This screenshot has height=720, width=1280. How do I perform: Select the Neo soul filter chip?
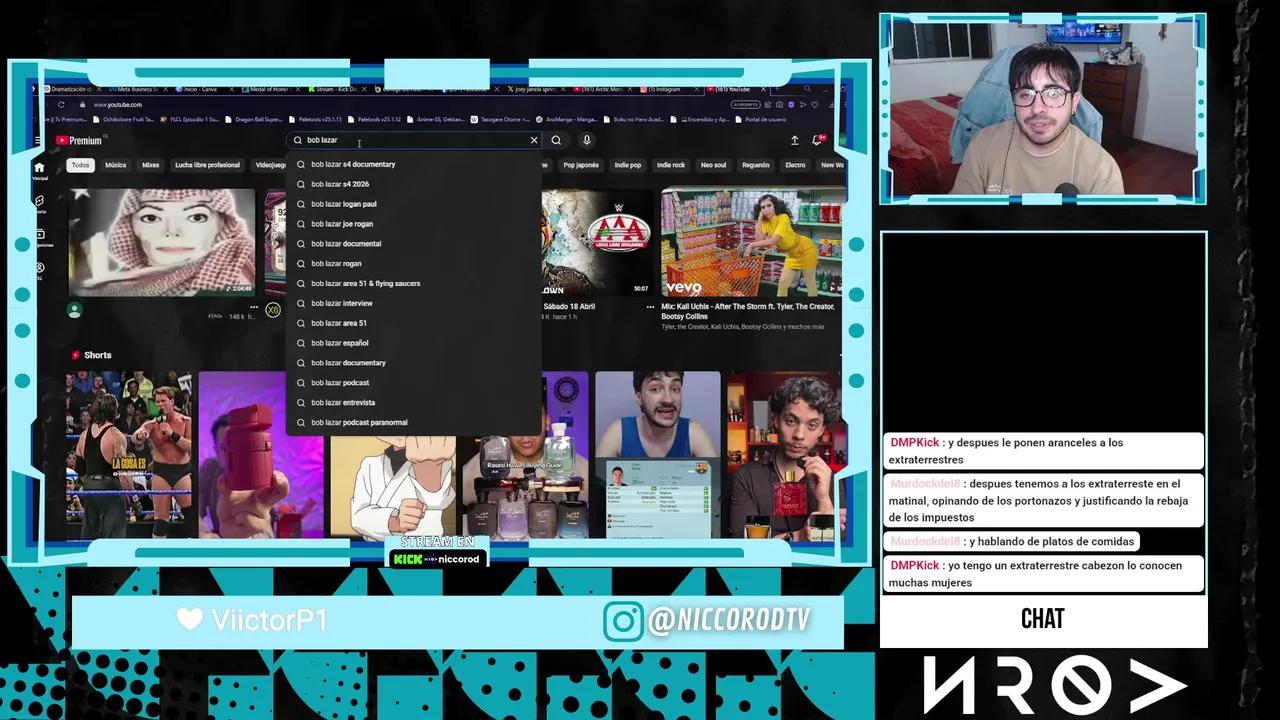(x=713, y=165)
